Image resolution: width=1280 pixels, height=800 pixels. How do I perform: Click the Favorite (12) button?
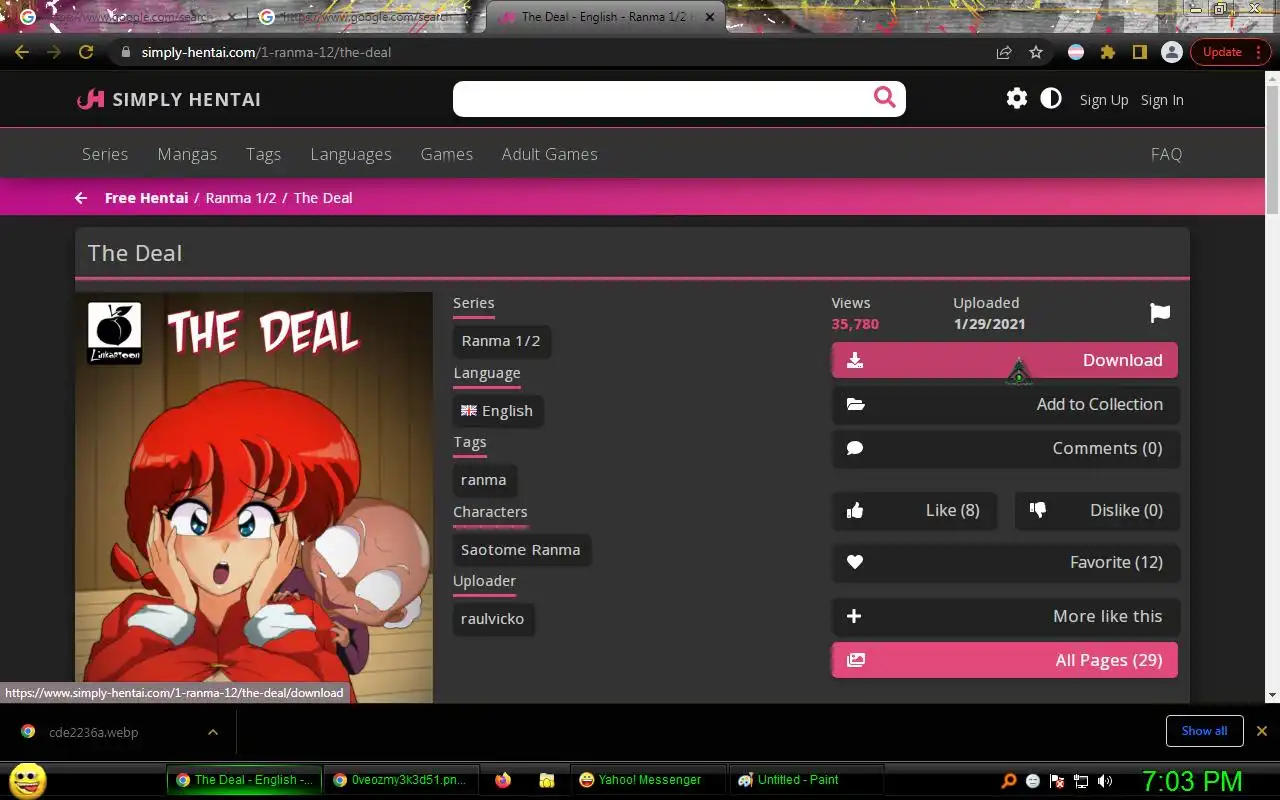tap(1004, 562)
